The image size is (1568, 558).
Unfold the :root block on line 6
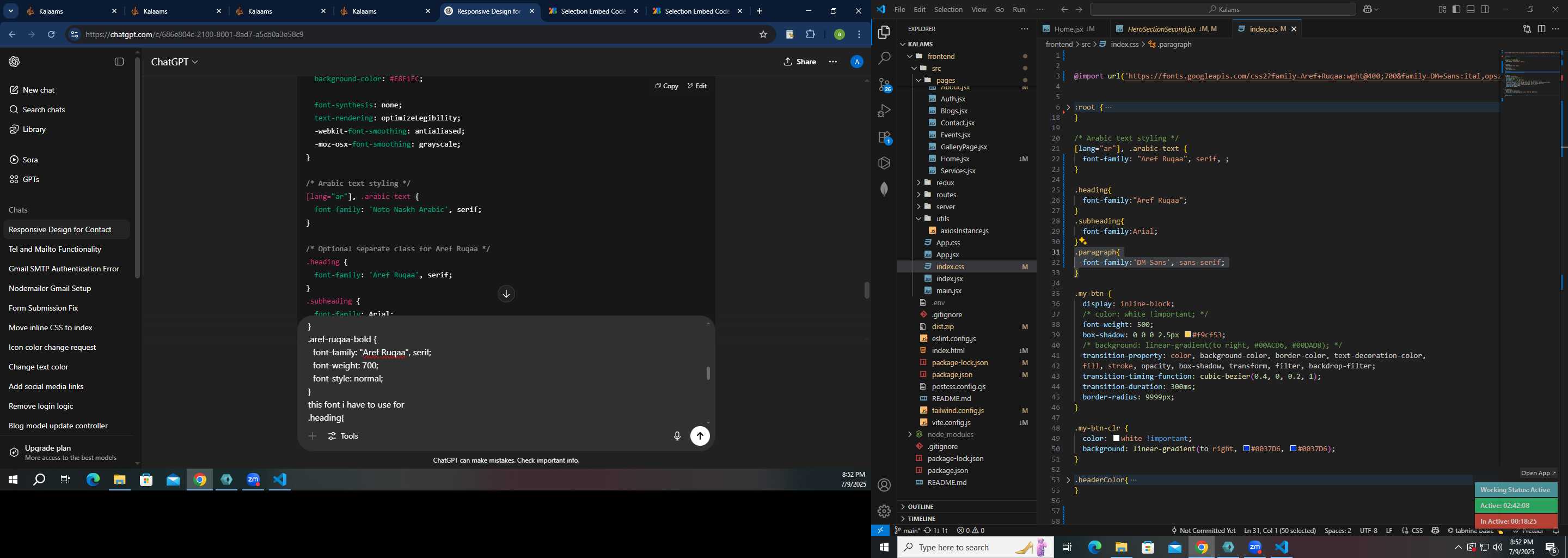(1068, 107)
